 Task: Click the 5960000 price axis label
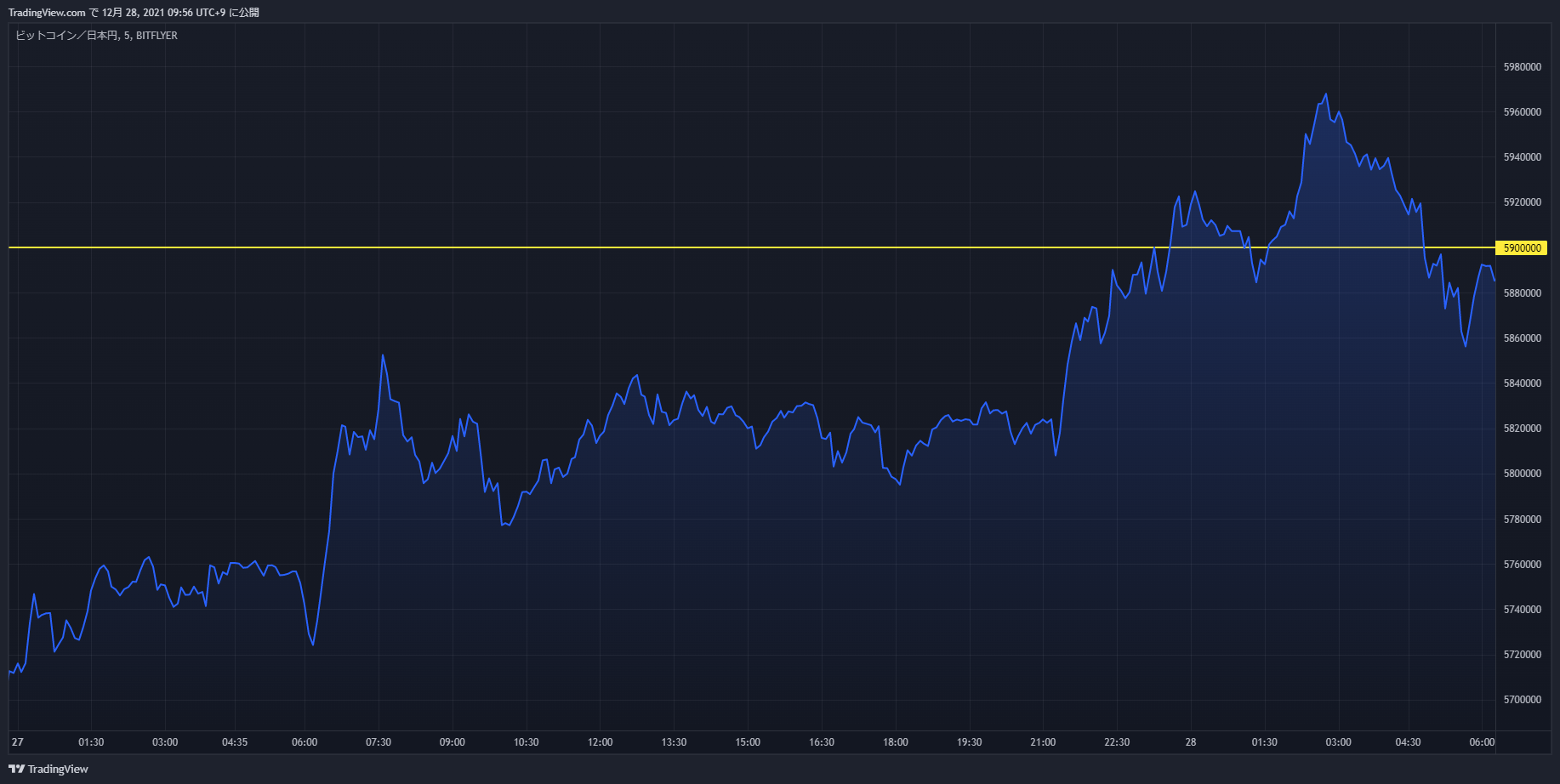[x=1523, y=112]
